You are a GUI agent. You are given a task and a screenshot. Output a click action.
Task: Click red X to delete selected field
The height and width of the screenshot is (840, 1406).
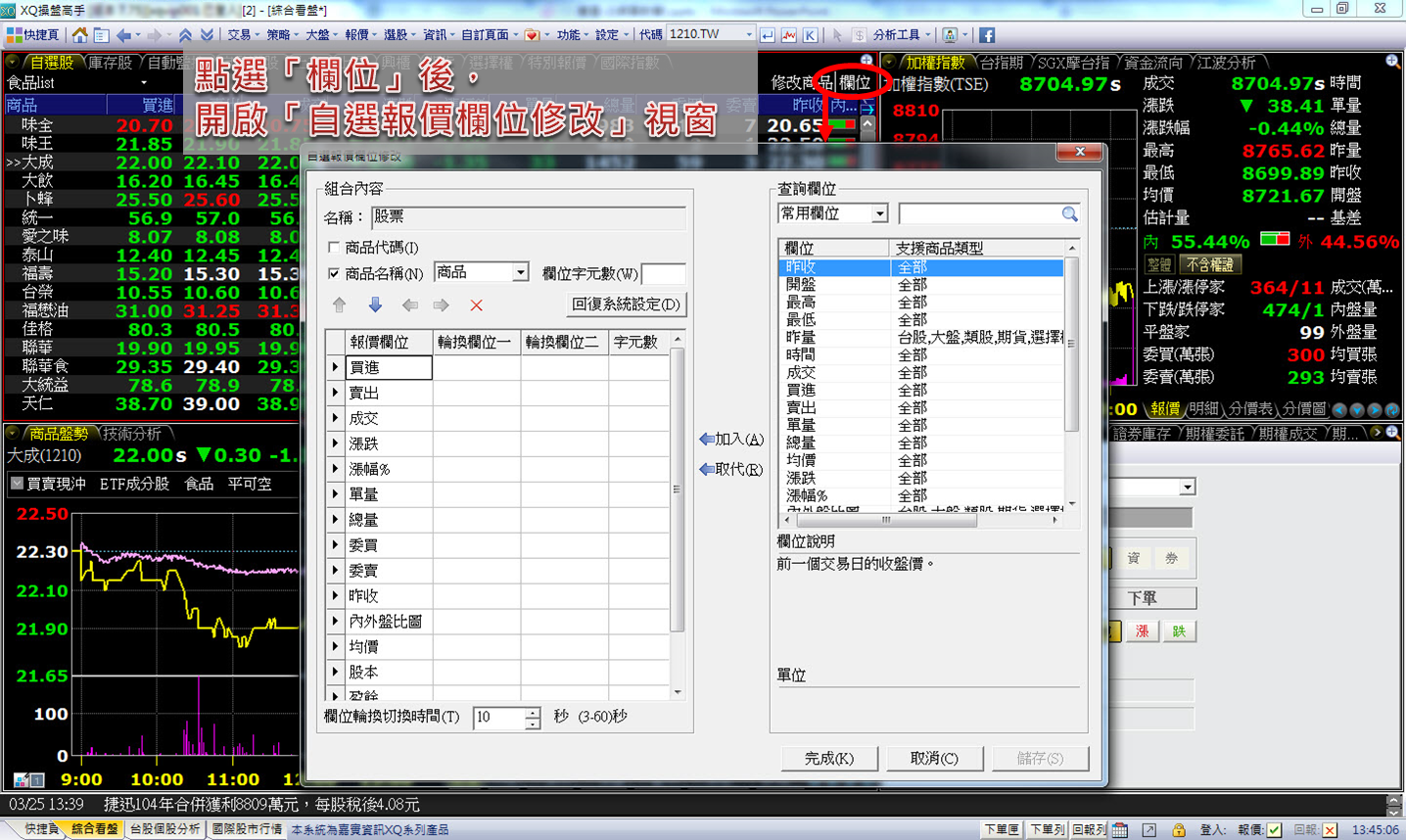(477, 305)
